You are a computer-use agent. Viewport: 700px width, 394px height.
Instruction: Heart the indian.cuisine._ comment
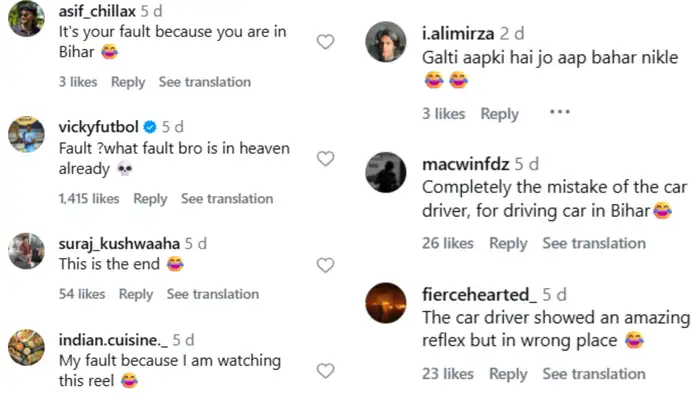click(325, 370)
